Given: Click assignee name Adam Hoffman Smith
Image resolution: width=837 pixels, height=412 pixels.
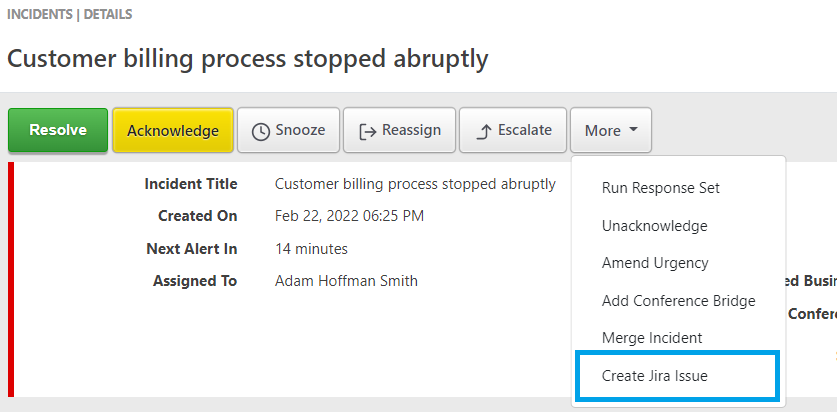Looking at the screenshot, I should tap(346, 281).
